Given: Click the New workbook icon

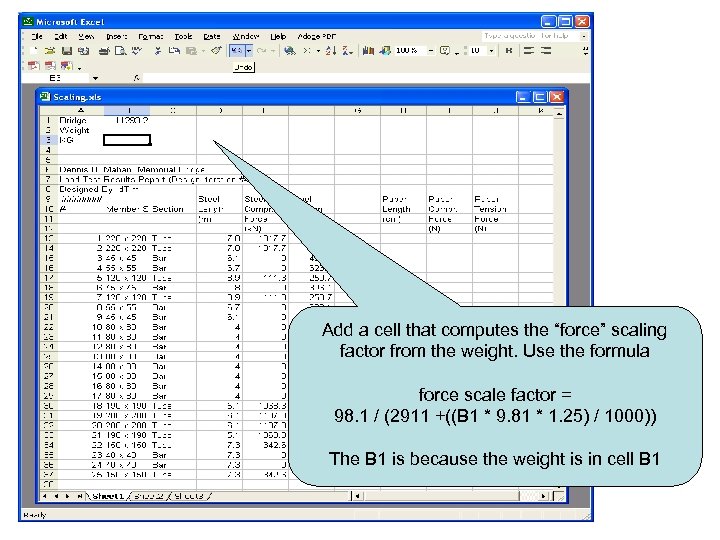Looking at the screenshot, I should (34, 51).
